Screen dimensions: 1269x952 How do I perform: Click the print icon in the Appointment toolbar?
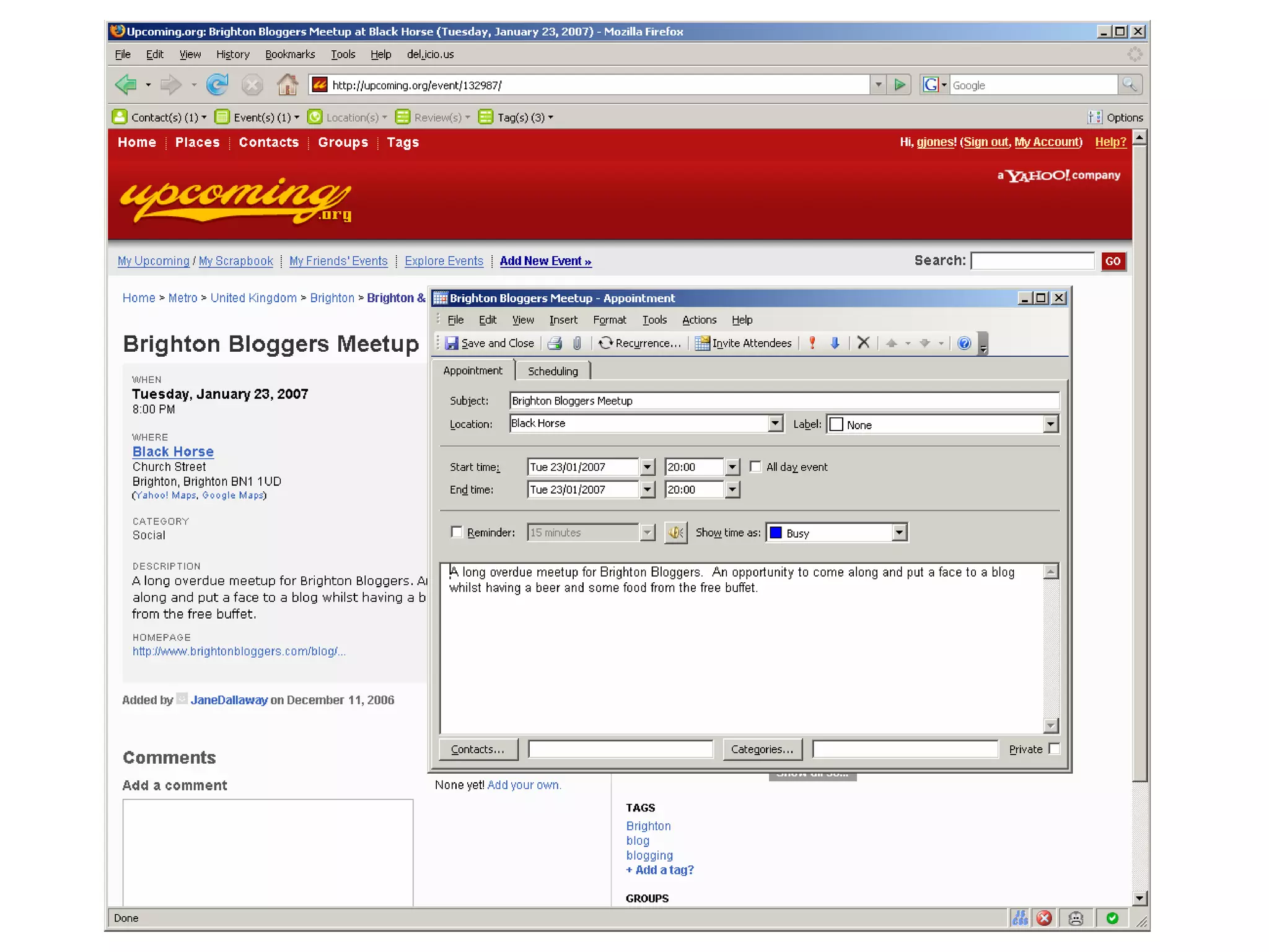pyautogui.click(x=555, y=343)
